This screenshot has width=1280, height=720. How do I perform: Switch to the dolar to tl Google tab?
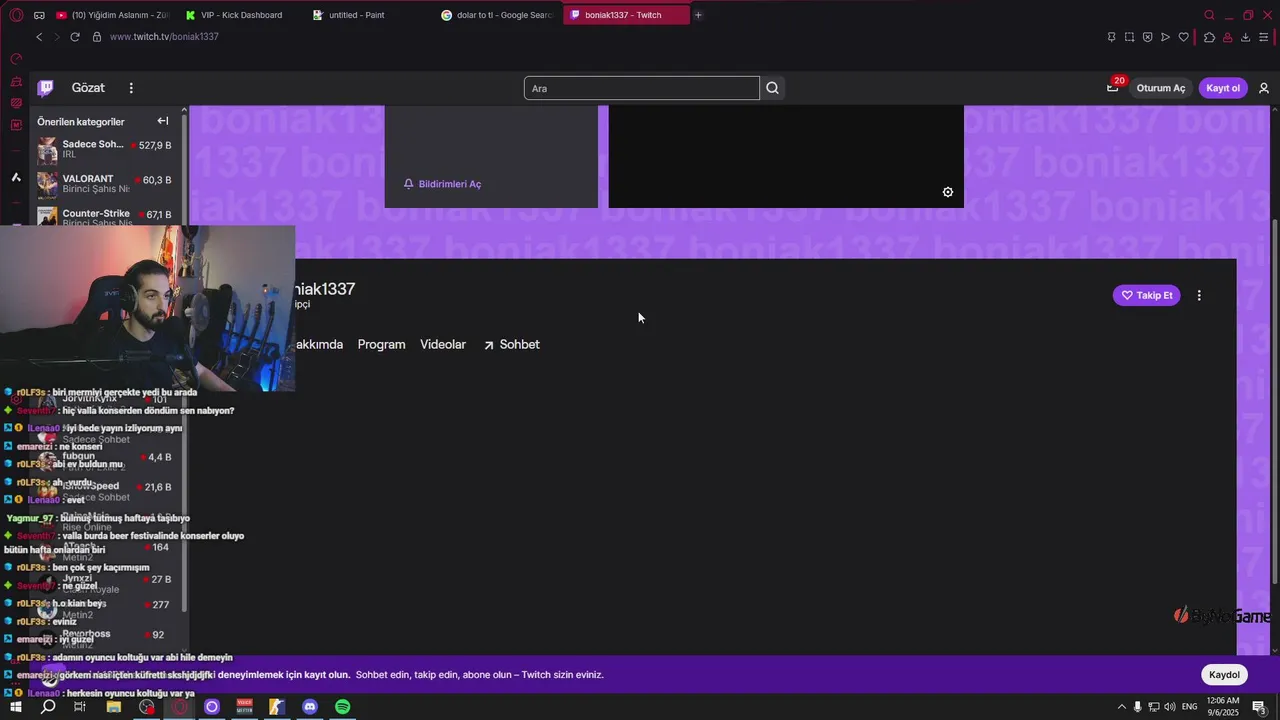coord(497,15)
